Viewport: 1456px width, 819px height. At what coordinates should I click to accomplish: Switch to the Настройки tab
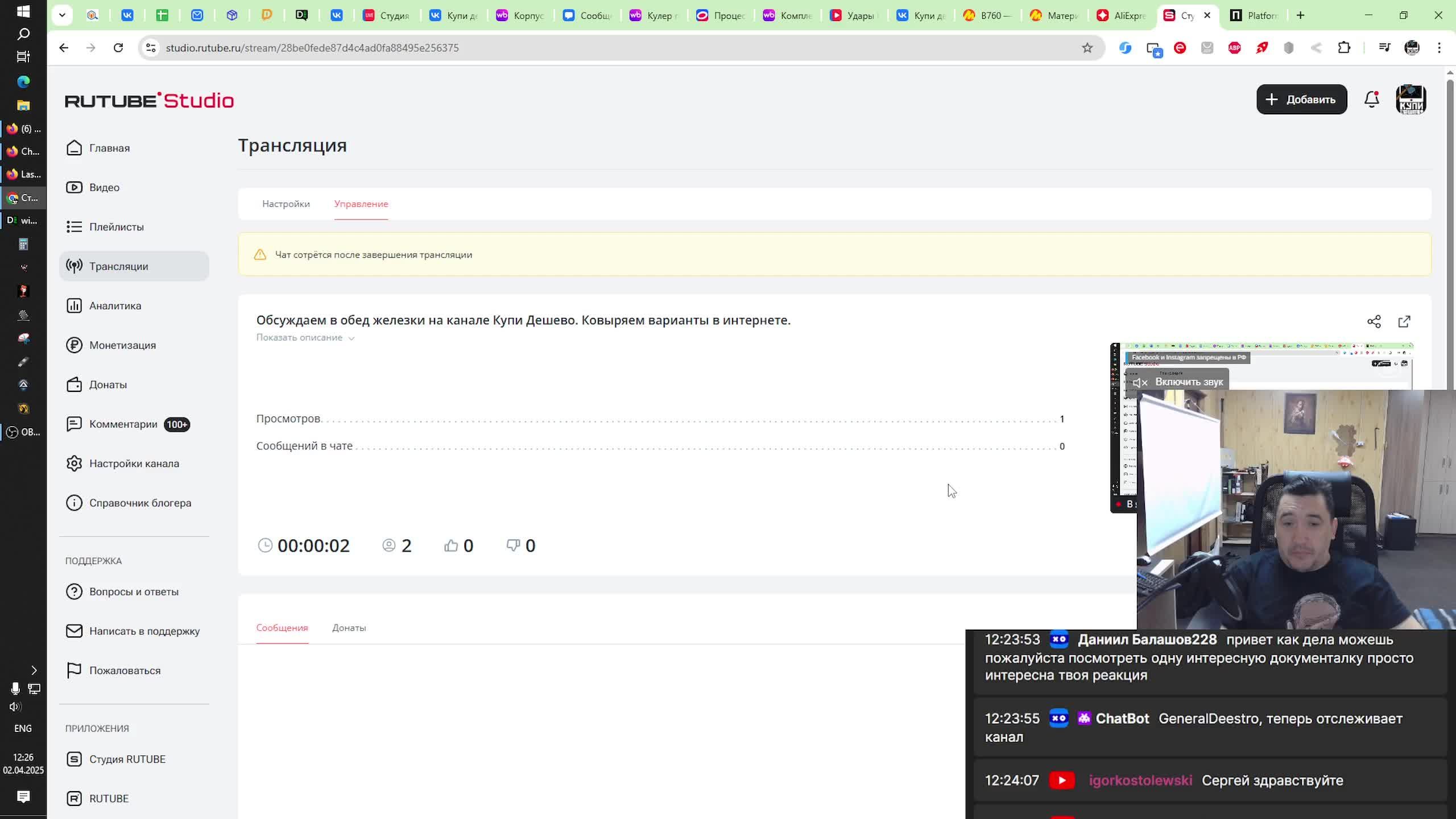point(286,204)
